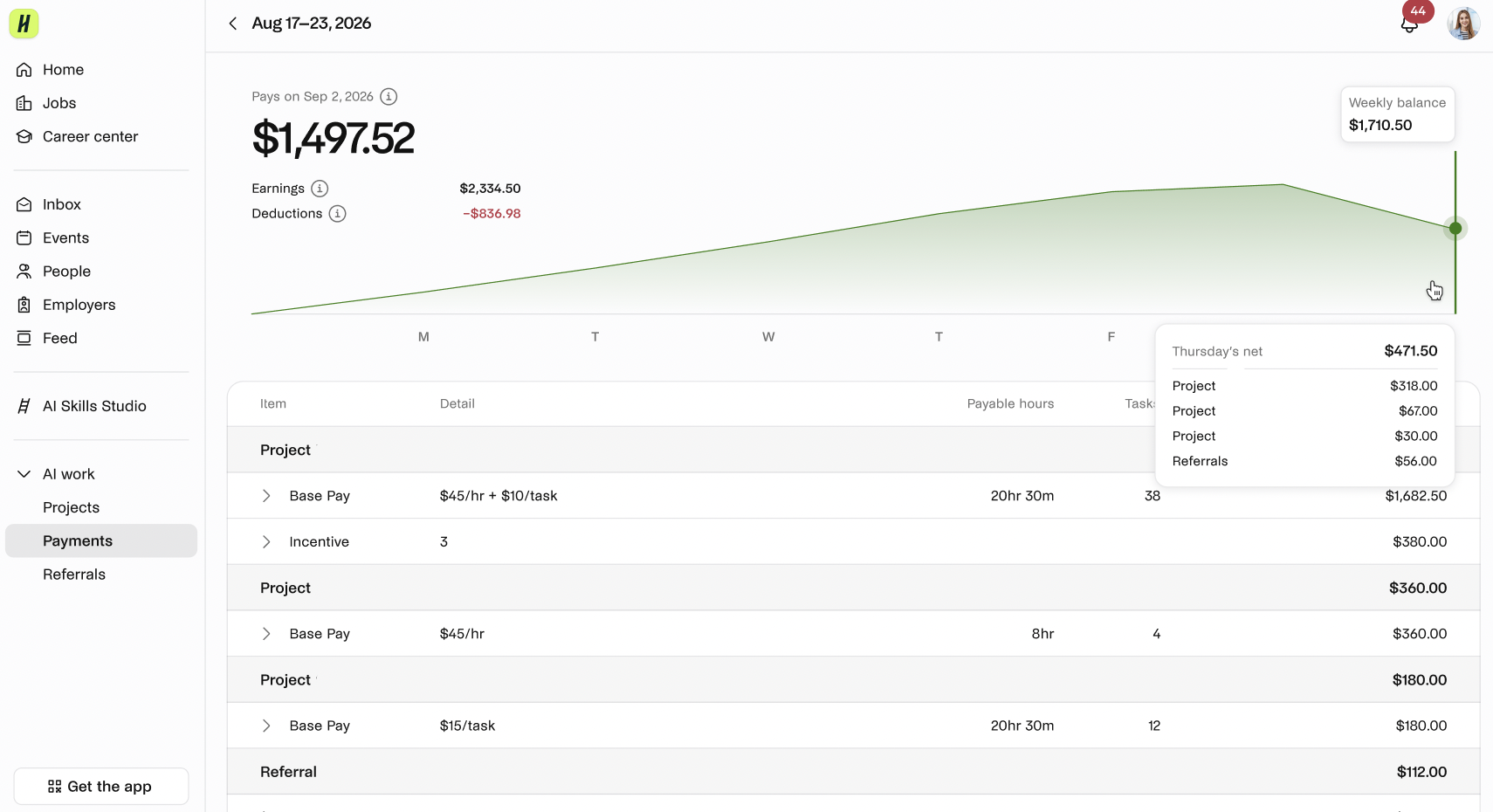Click the info icon beside Pays on Sep 2
The width and height of the screenshot is (1493, 812).
pyautogui.click(x=389, y=97)
